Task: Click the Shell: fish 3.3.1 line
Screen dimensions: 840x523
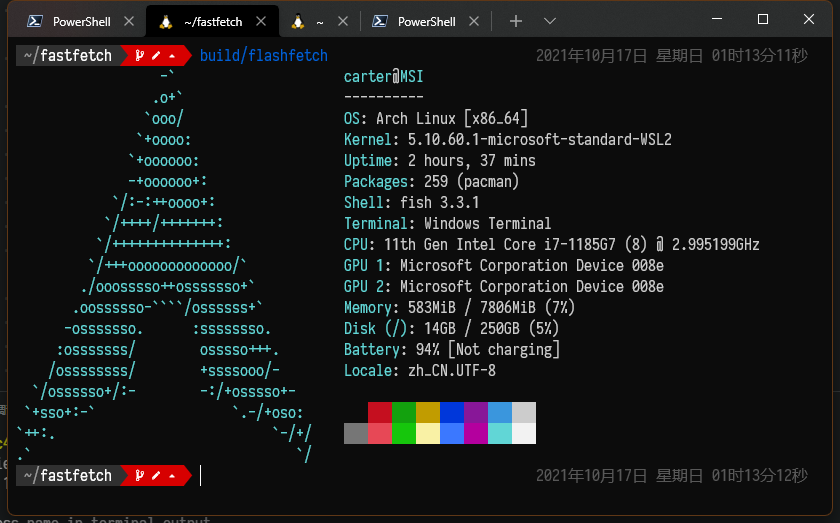Action: tap(411, 203)
